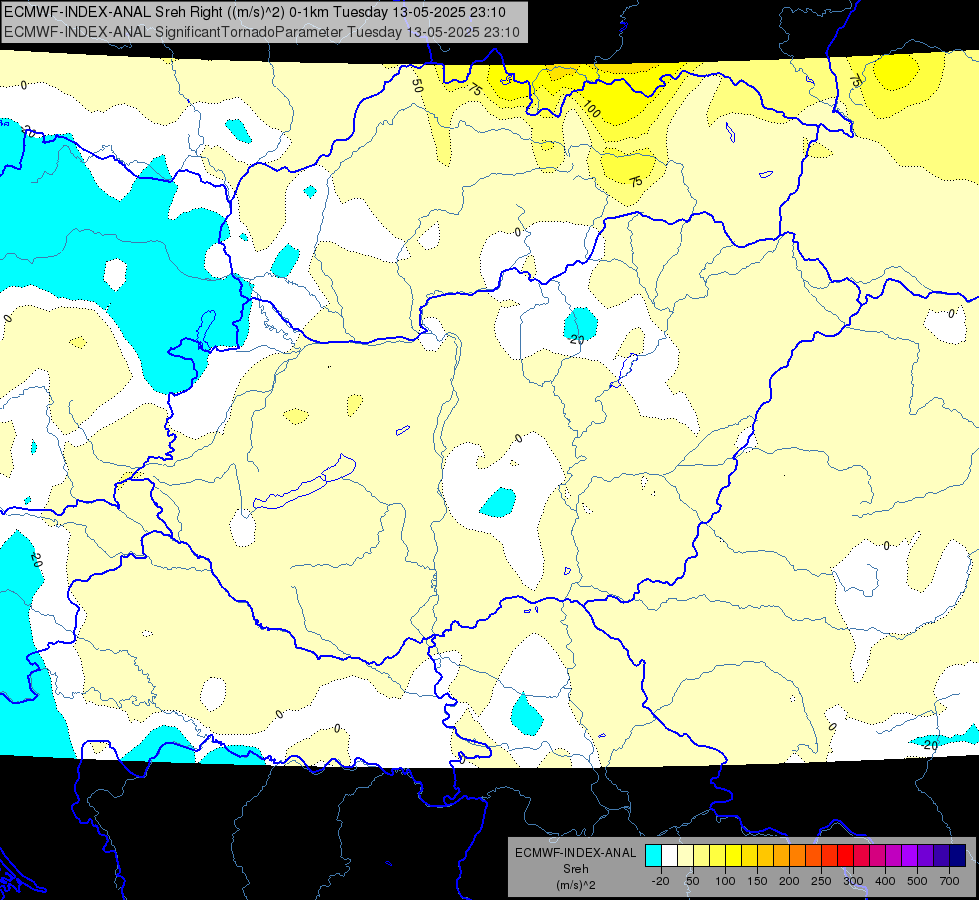Click the bright yellow legend swatch at 100
This screenshot has width=979, height=900.
point(734,856)
